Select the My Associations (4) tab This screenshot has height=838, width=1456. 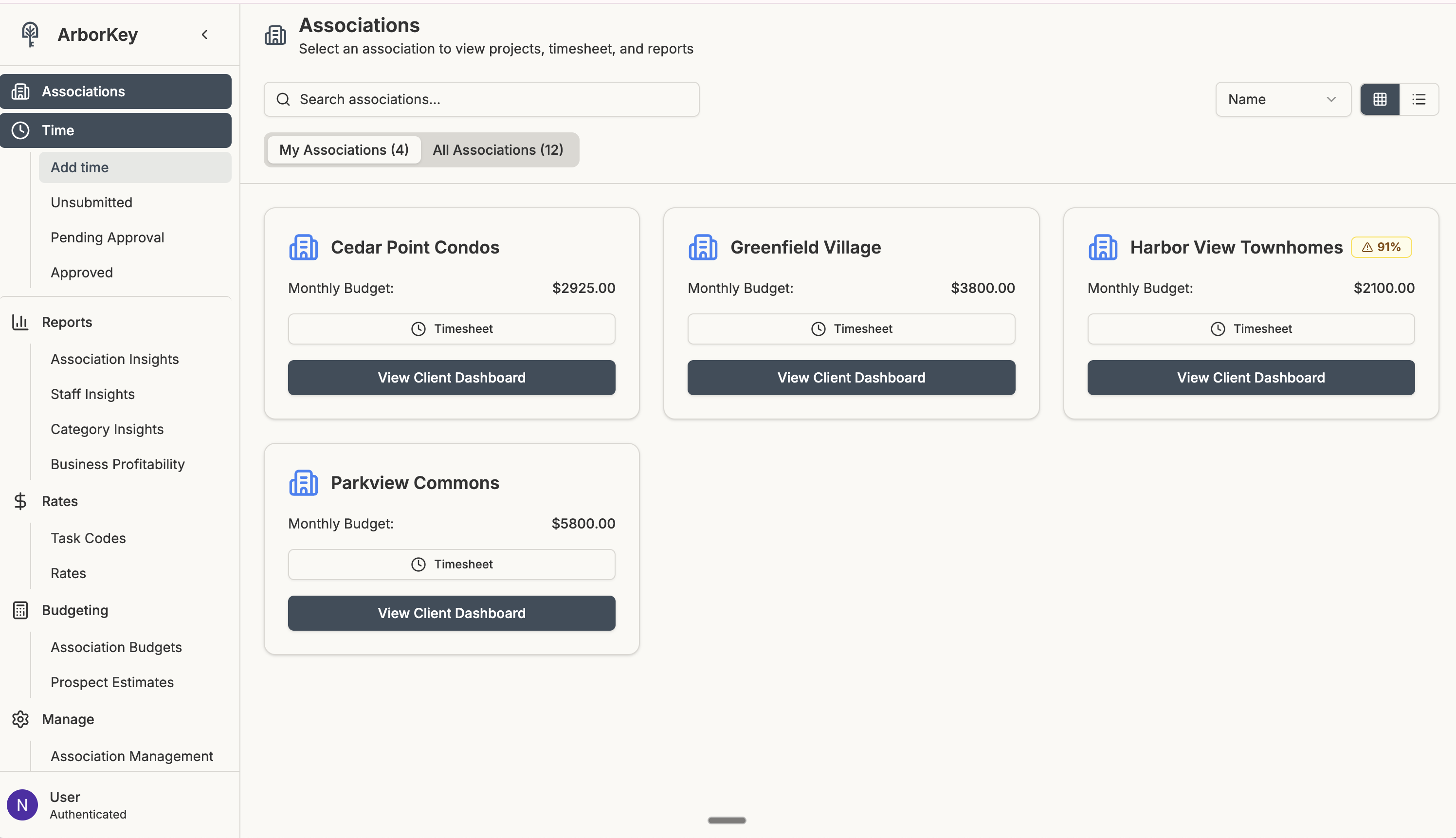coord(344,150)
